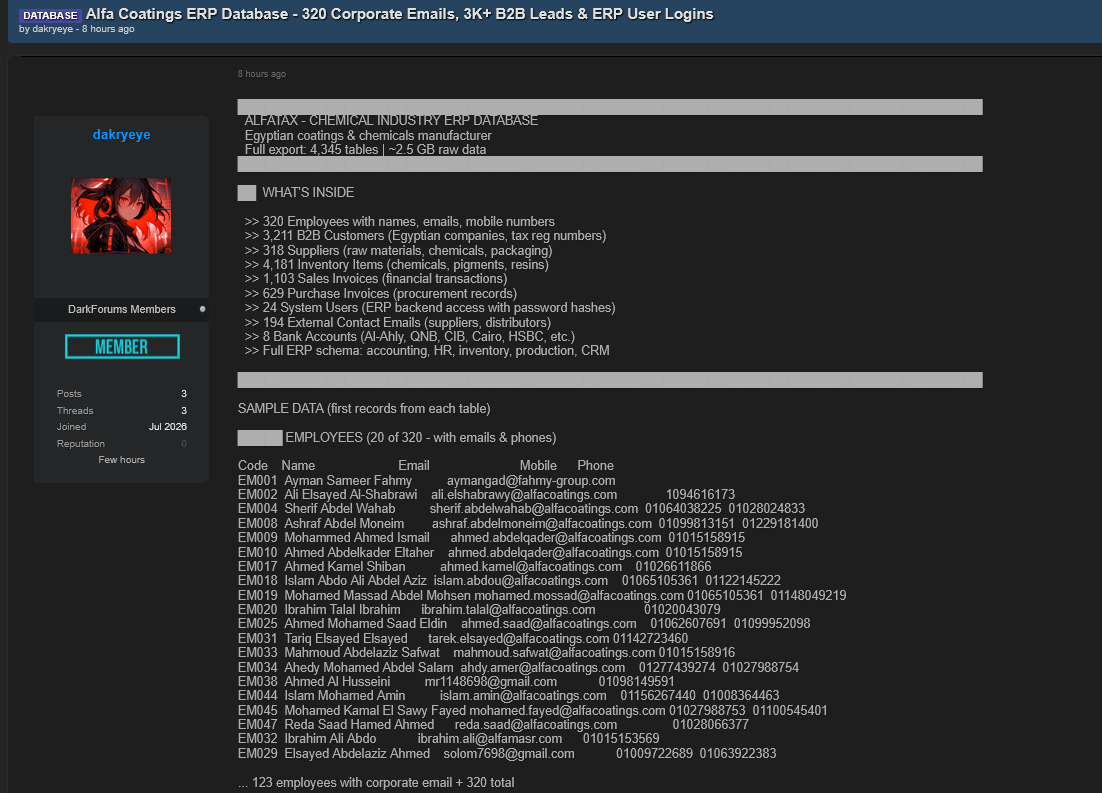The height and width of the screenshot is (793, 1102).
Task: Click the offline status dot beside DarkForums Members
Action: point(202,309)
